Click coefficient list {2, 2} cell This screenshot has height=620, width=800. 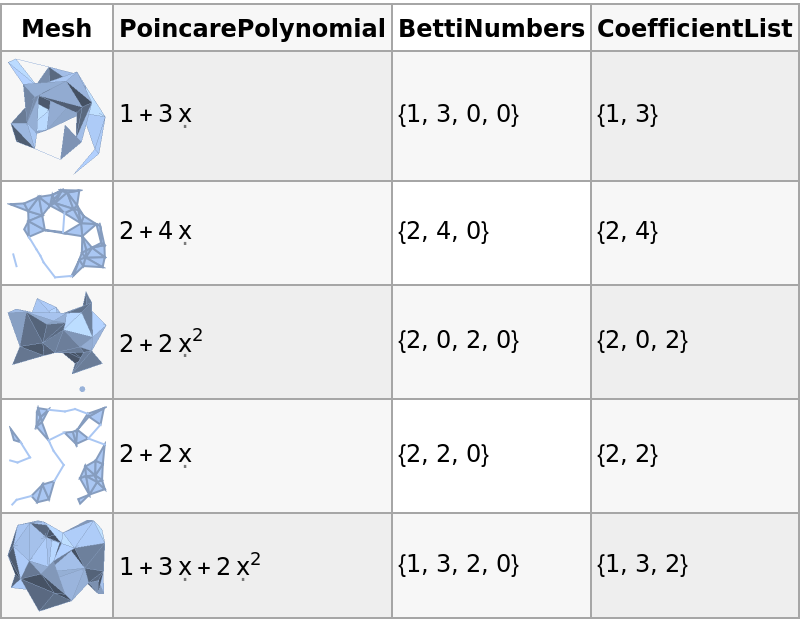coord(627,456)
